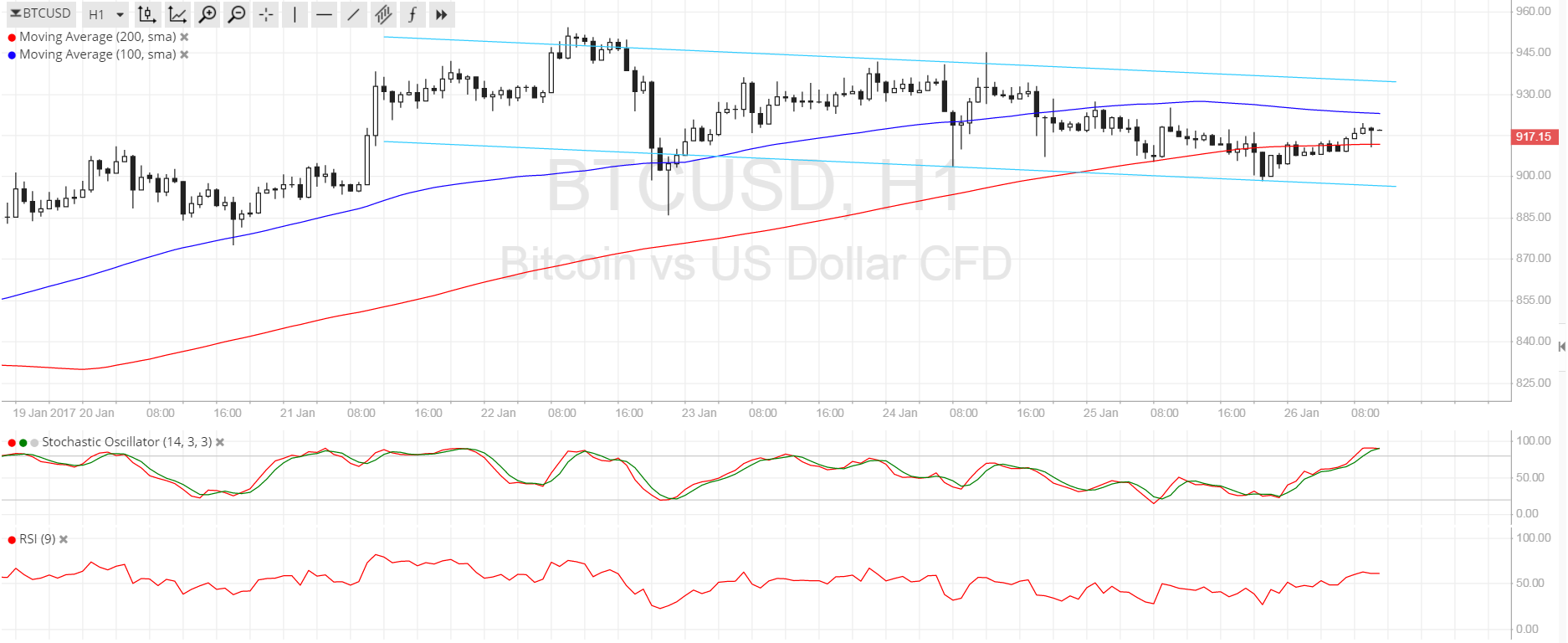
Task: Click the chart shift arrow at right edge
Action: [1561, 347]
